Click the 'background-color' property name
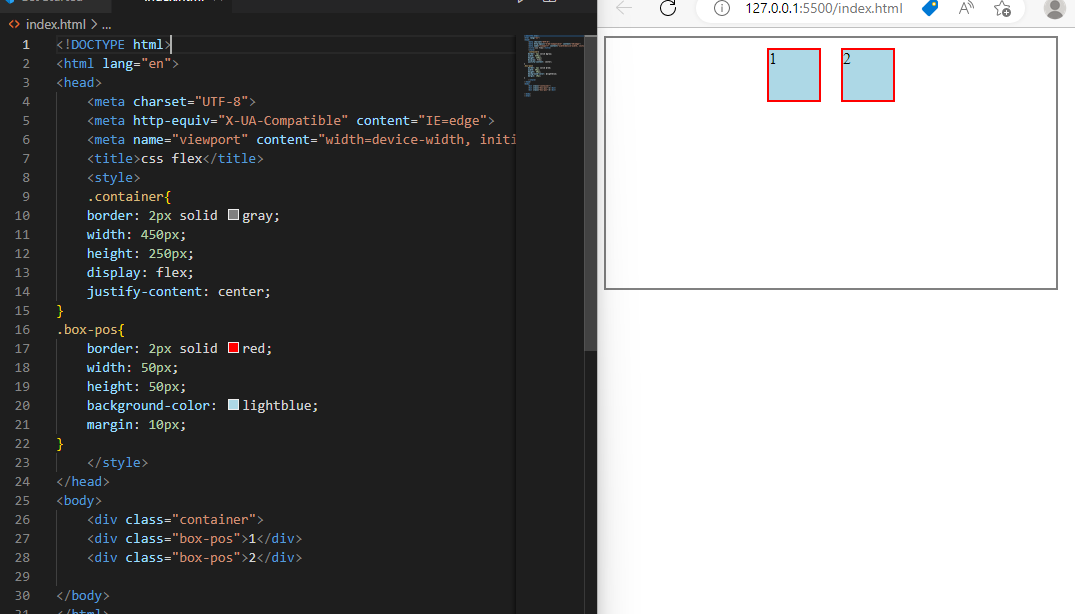The height and width of the screenshot is (614, 1075). point(147,406)
